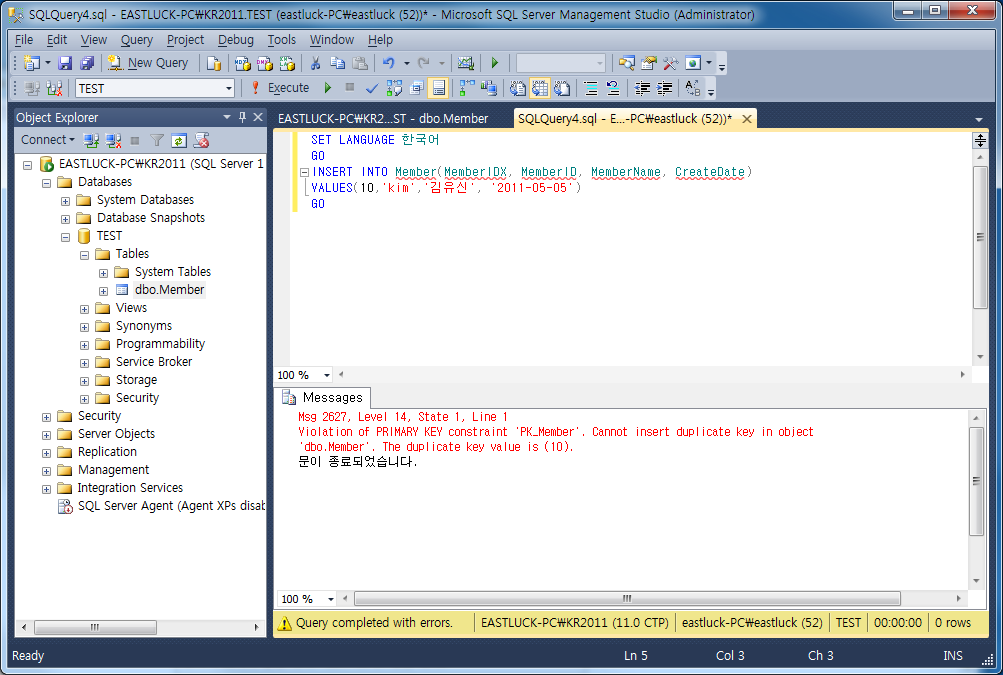Open the Object Explorer window position dropdown
This screenshot has width=1003, height=675.
pyautogui.click(x=226, y=117)
